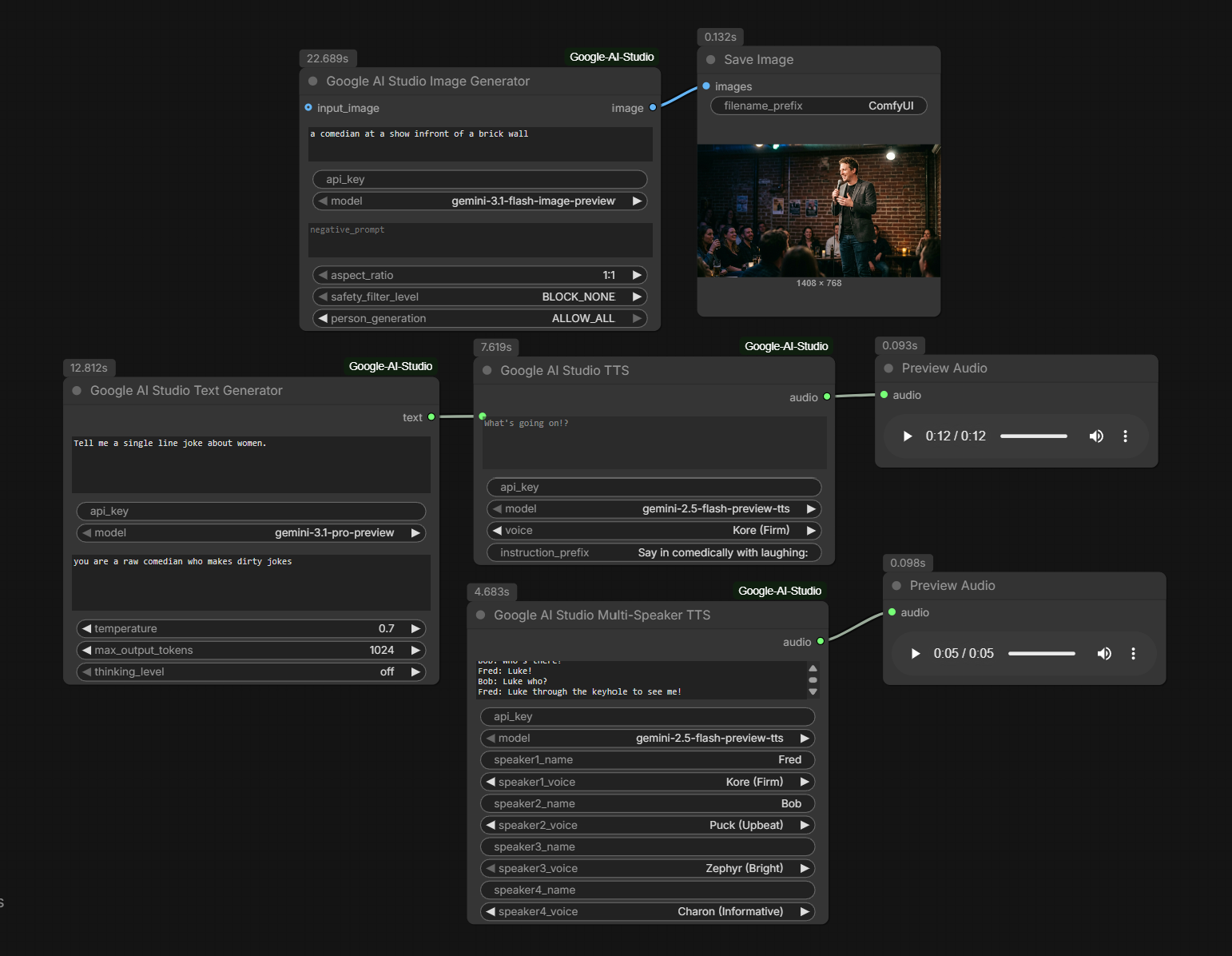Open more options for 0:12 audio player
This screenshot has height=956, width=1232.
coord(1125,436)
